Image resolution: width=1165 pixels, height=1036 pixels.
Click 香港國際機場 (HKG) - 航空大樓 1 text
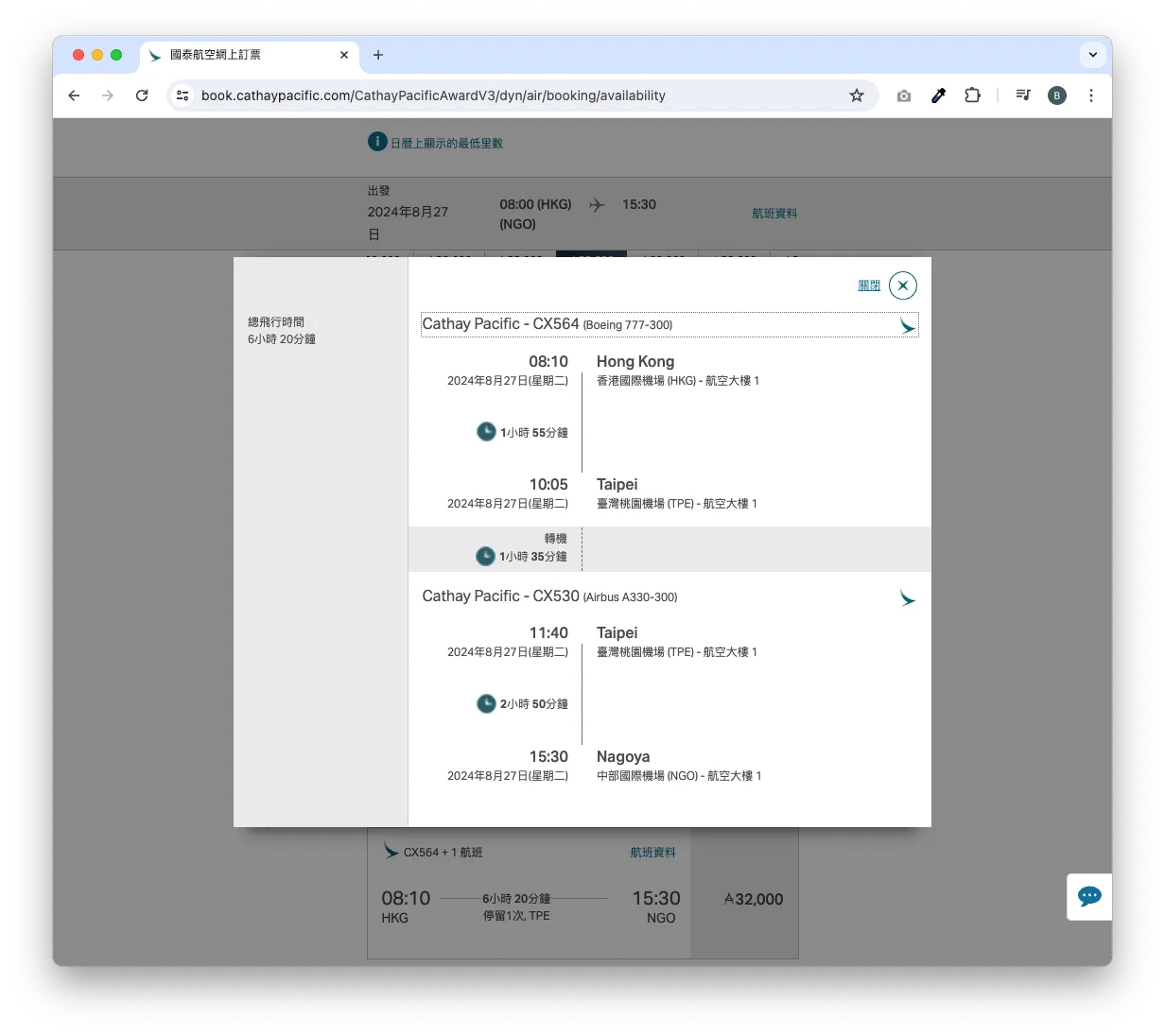(678, 381)
